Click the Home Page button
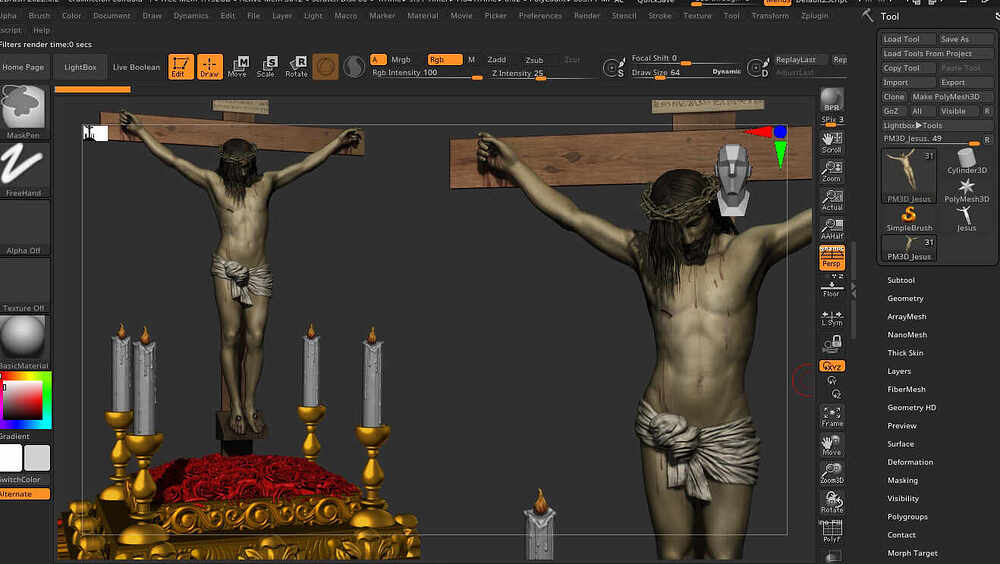The width and height of the screenshot is (1000, 564). [x=24, y=67]
